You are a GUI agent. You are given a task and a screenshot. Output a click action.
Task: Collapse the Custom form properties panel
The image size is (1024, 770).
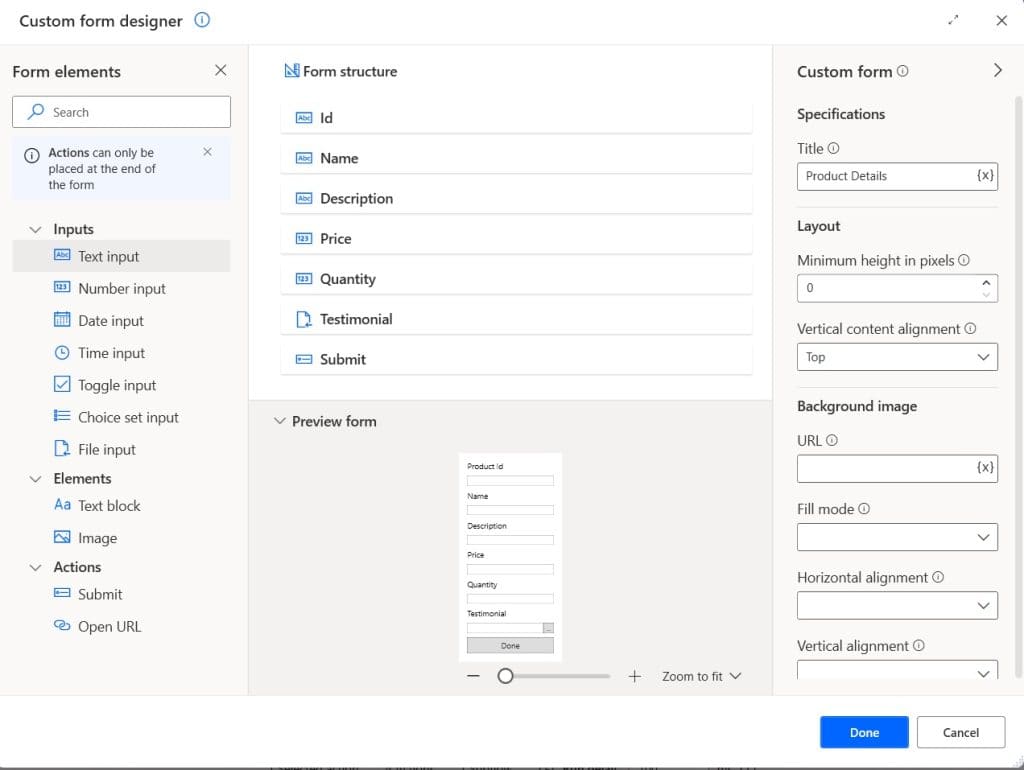[x=997, y=70]
